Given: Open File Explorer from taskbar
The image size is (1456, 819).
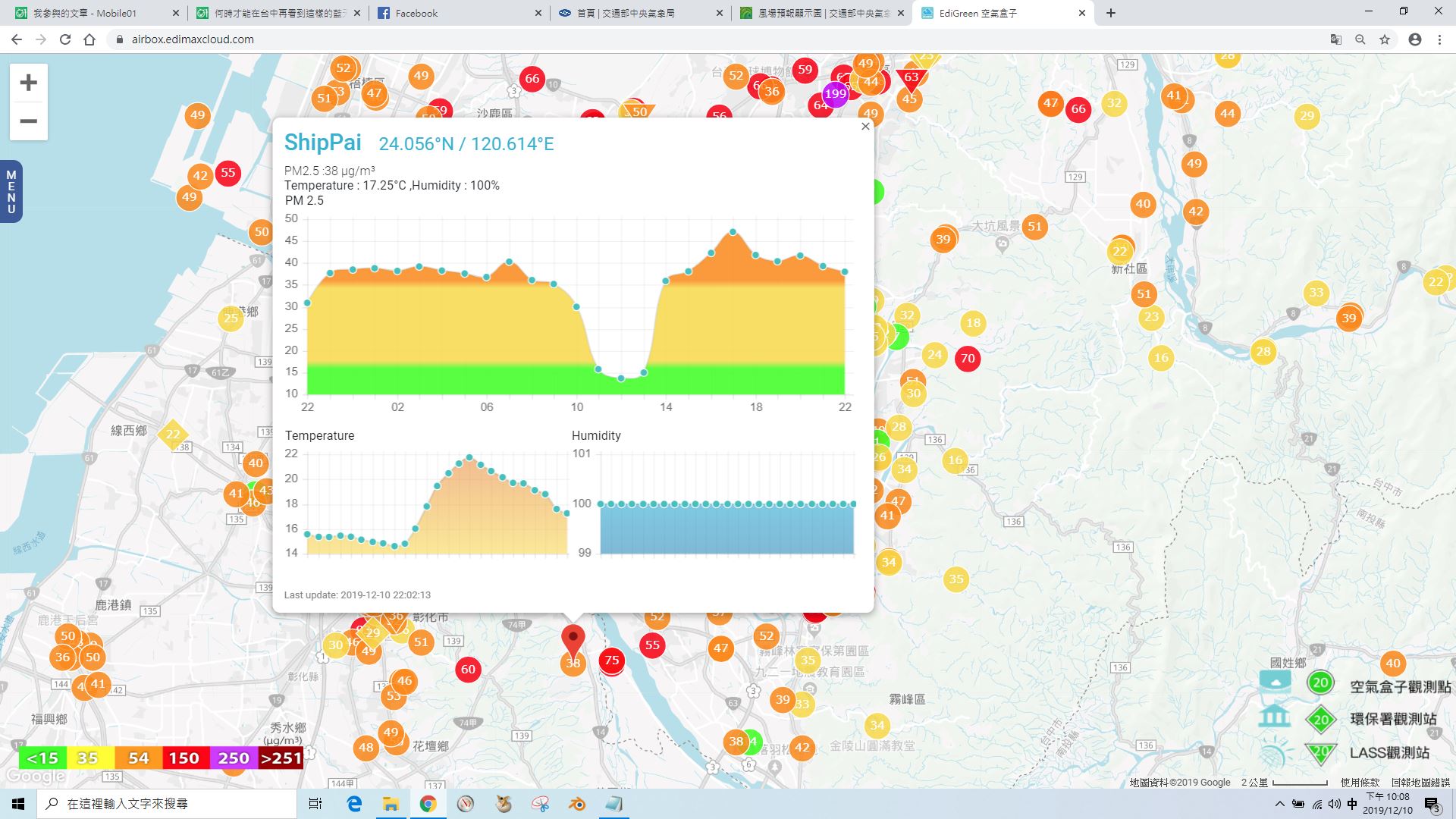Looking at the screenshot, I should click(x=391, y=804).
